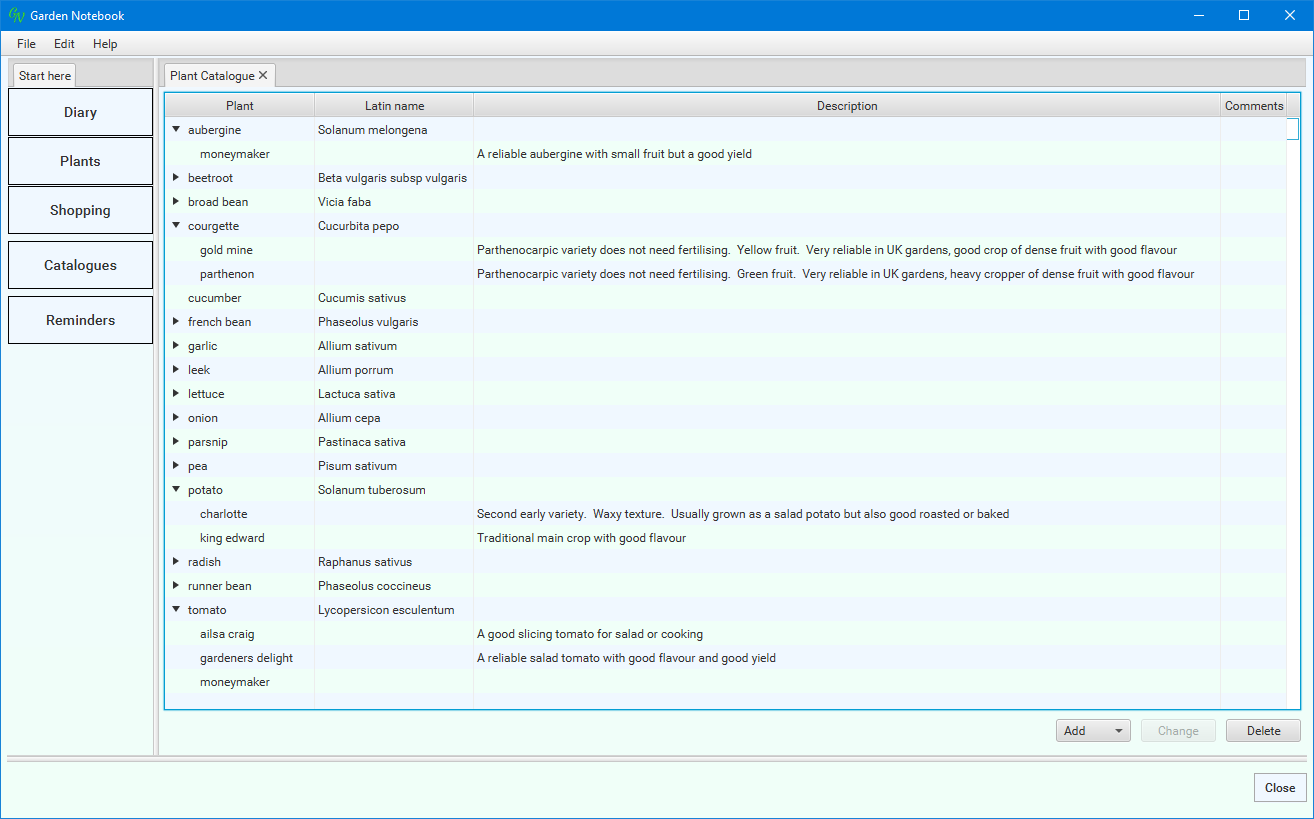The width and height of the screenshot is (1314, 819).
Task: Open the Diary section
Action: (80, 113)
